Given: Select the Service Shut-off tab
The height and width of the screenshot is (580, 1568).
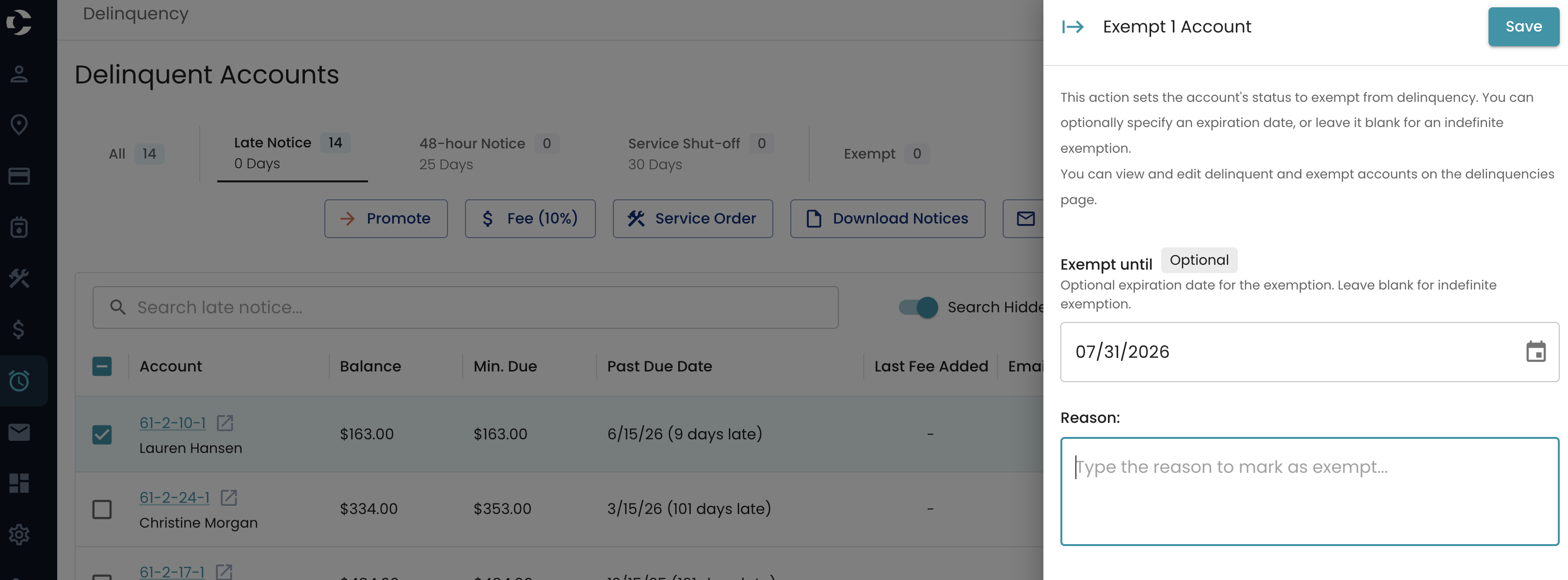Looking at the screenshot, I should tap(701, 153).
